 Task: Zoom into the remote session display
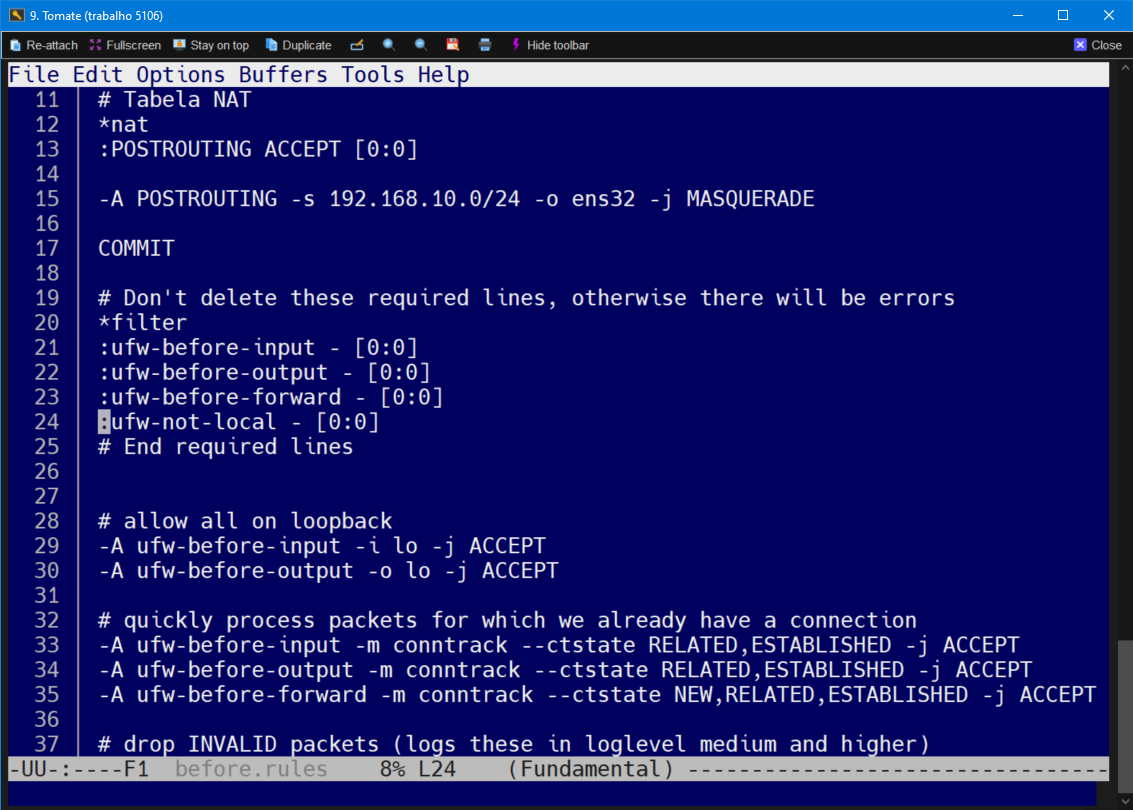[x=390, y=44]
